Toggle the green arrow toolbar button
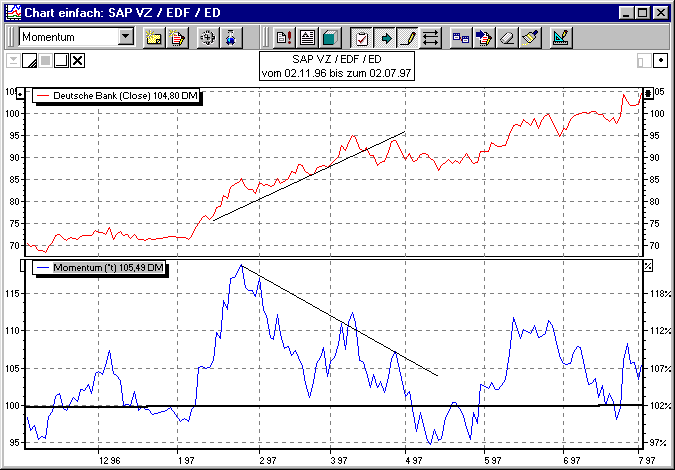This screenshot has height=470, width=675. coord(385,38)
